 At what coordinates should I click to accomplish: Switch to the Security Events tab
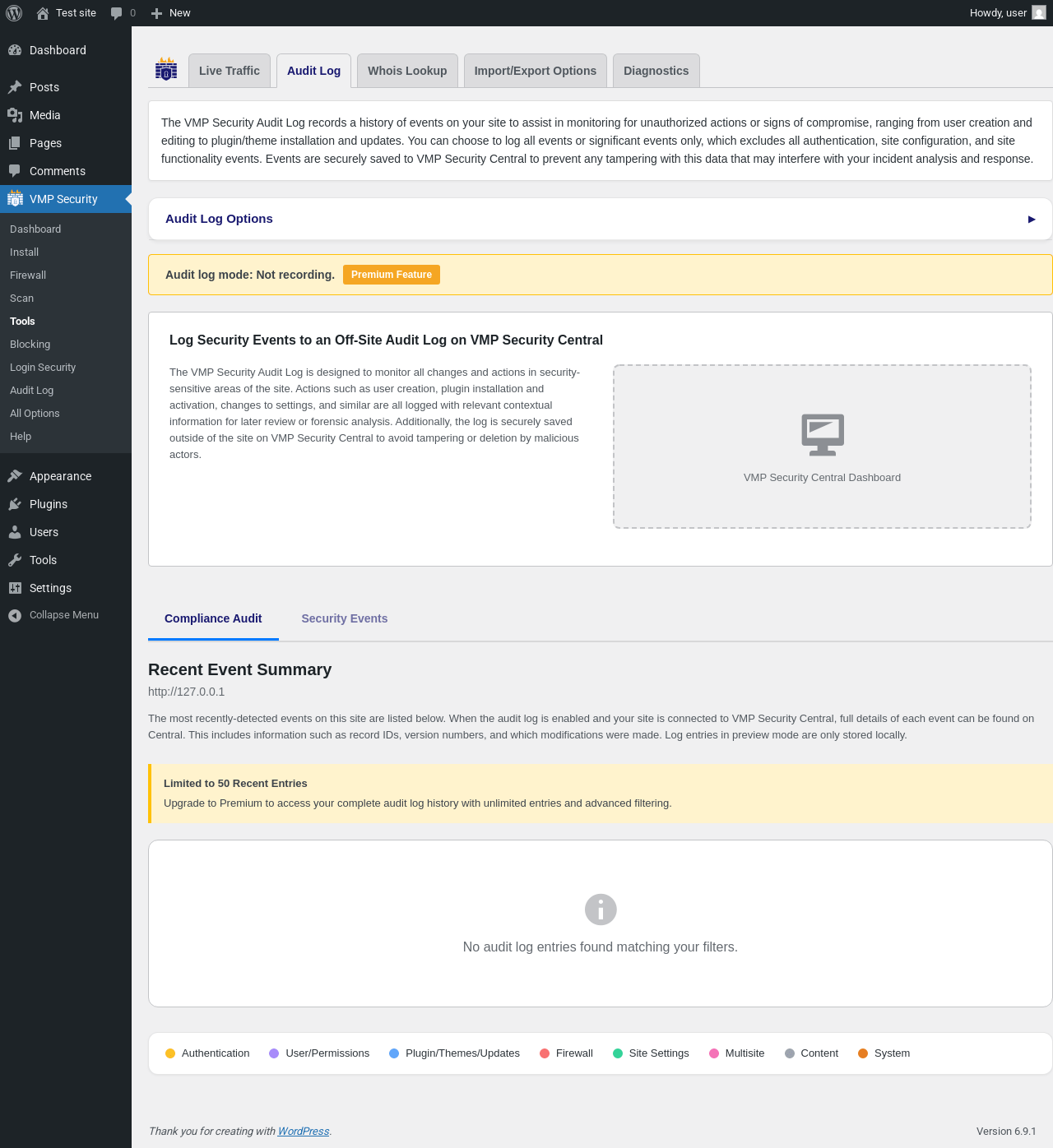click(x=345, y=618)
